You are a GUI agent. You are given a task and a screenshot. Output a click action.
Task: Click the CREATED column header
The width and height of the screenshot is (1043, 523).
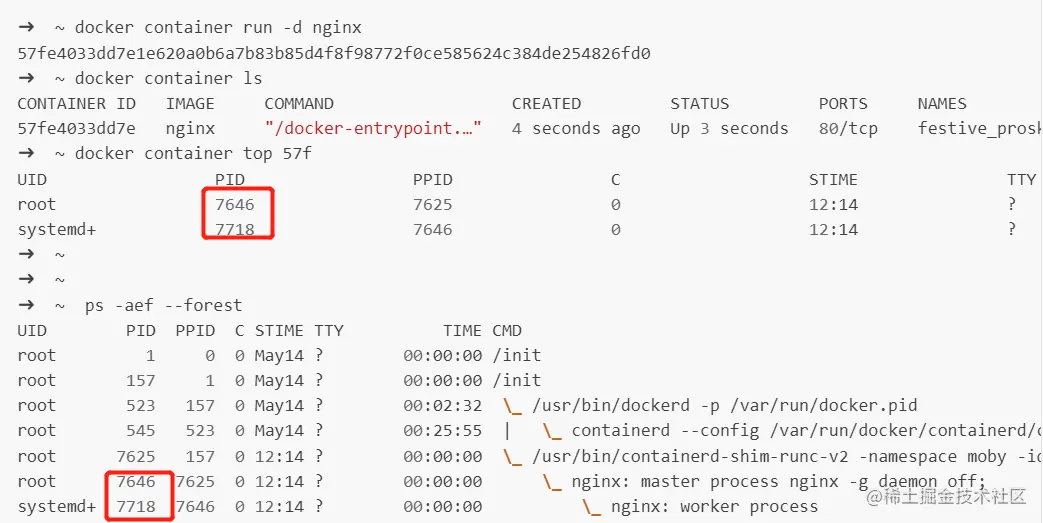[x=546, y=103]
